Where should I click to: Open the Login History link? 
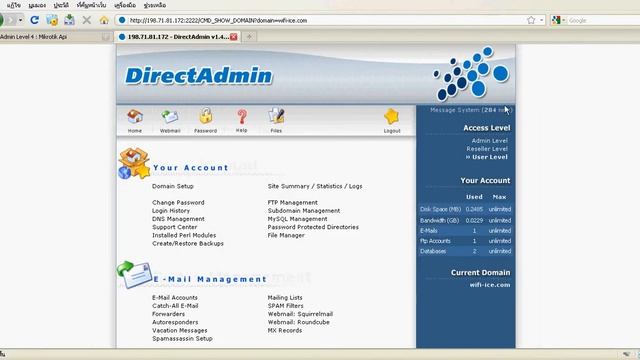(x=171, y=211)
